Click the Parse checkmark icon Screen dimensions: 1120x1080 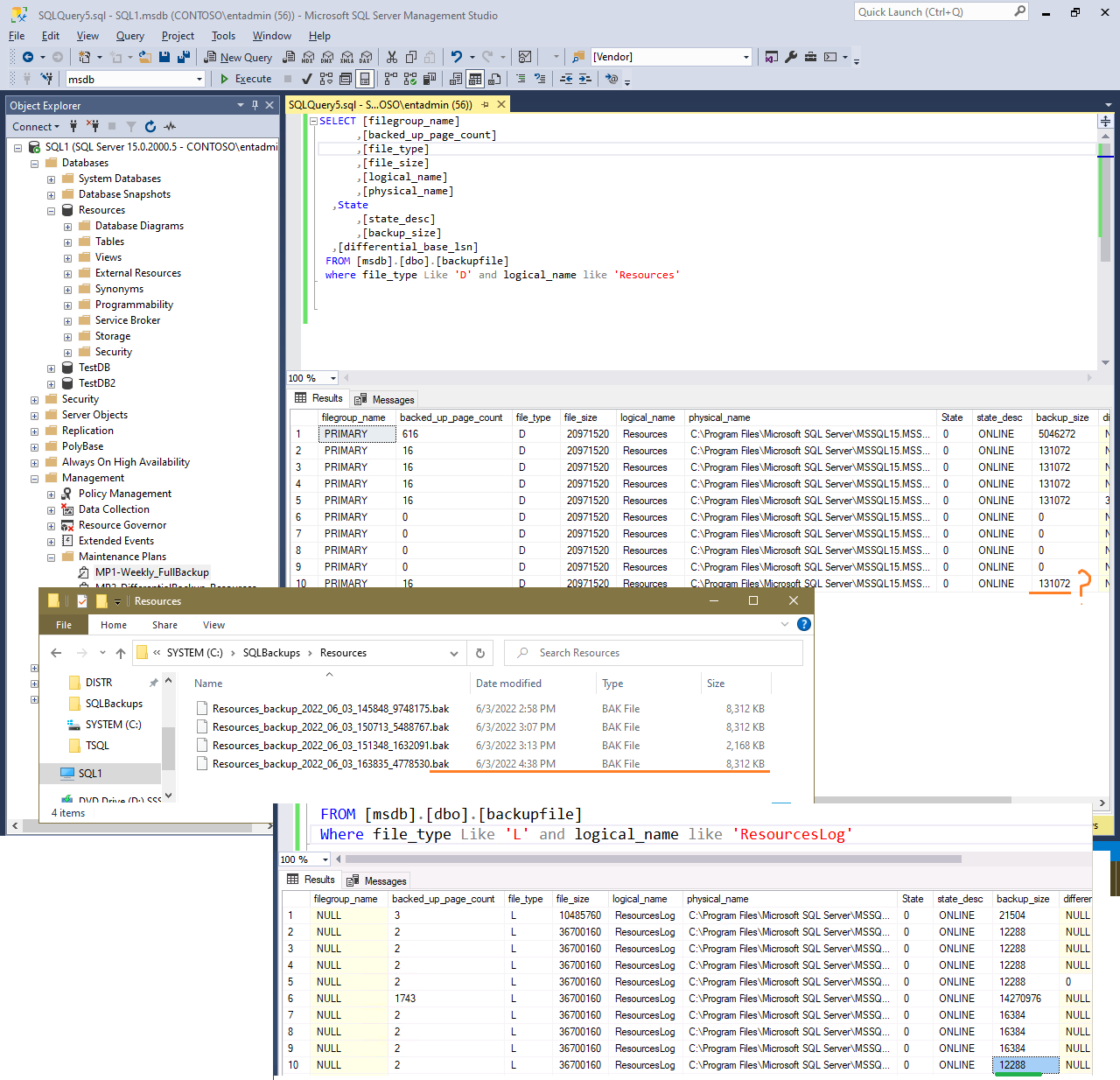pyautogui.click(x=306, y=79)
